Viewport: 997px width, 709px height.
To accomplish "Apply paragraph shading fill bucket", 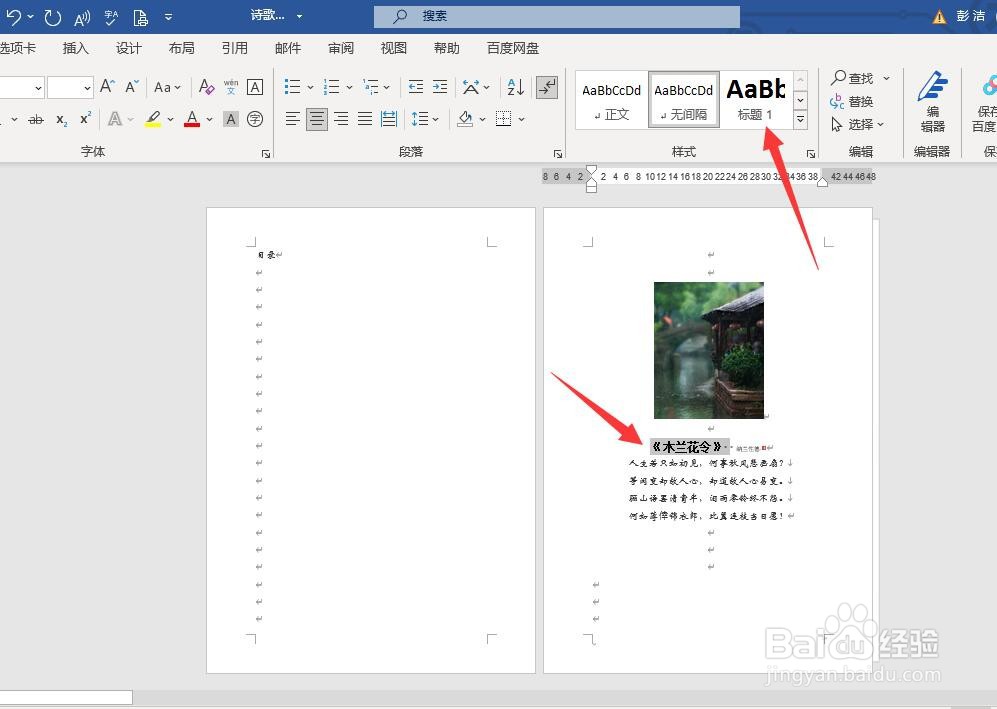I will click(x=465, y=119).
